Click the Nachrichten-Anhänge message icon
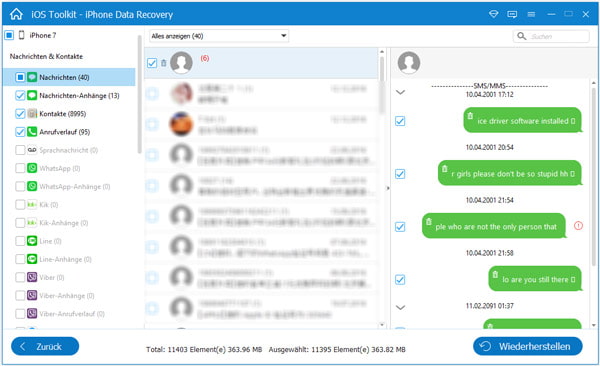 (32, 95)
